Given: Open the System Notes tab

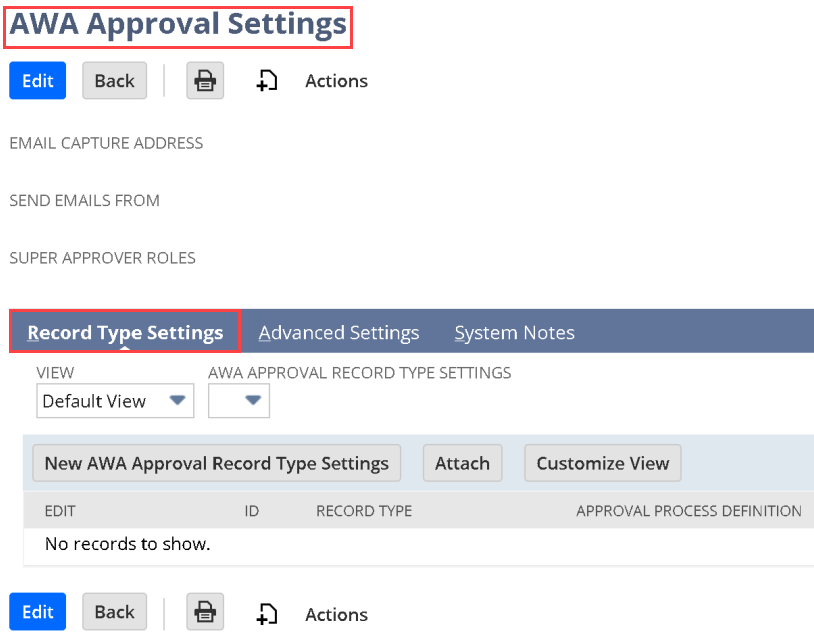Looking at the screenshot, I should [514, 333].
